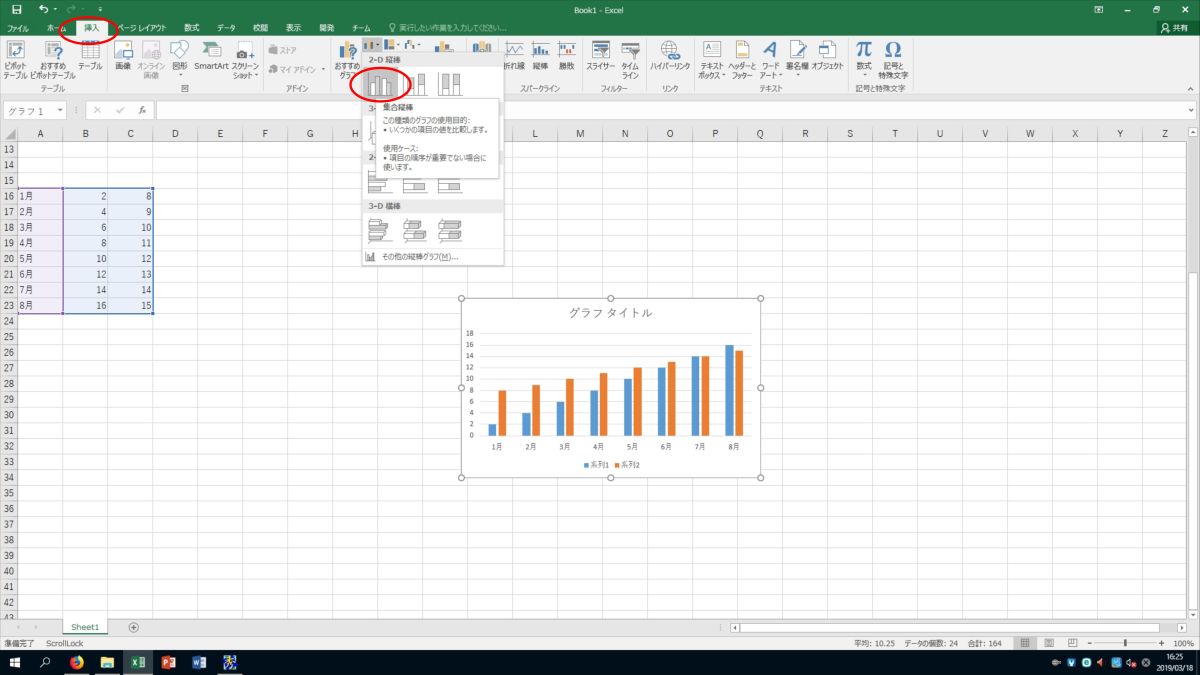Image resolution: width=1200 pixels, height=675 pixels.
Task: Add a new sheet with plus button
Action: (134, 627)
